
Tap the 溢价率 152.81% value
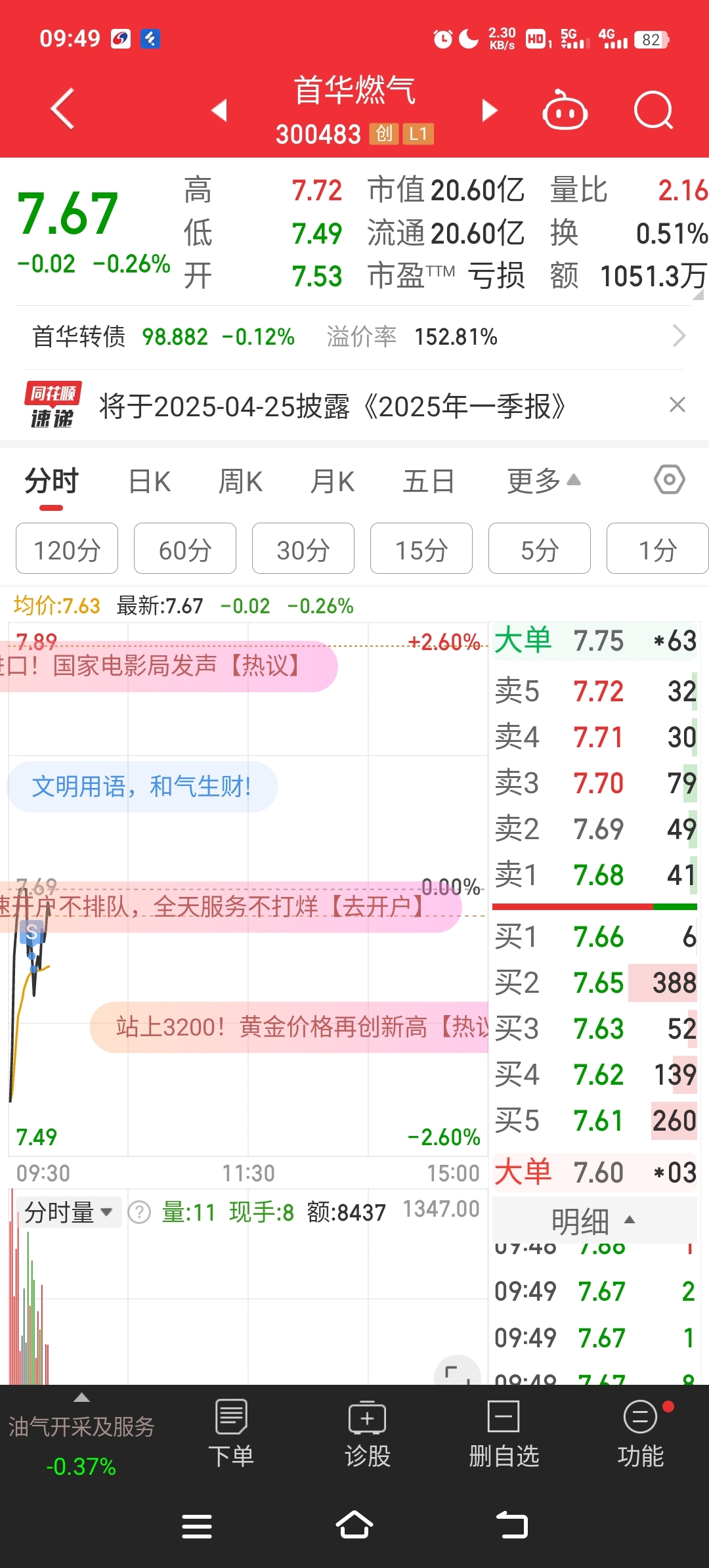(456, 337)
